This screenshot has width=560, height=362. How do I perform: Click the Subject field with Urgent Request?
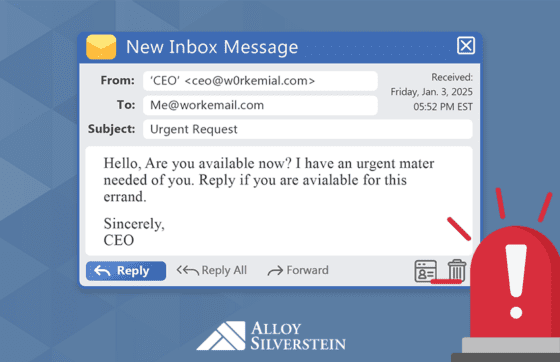(308, 129)
